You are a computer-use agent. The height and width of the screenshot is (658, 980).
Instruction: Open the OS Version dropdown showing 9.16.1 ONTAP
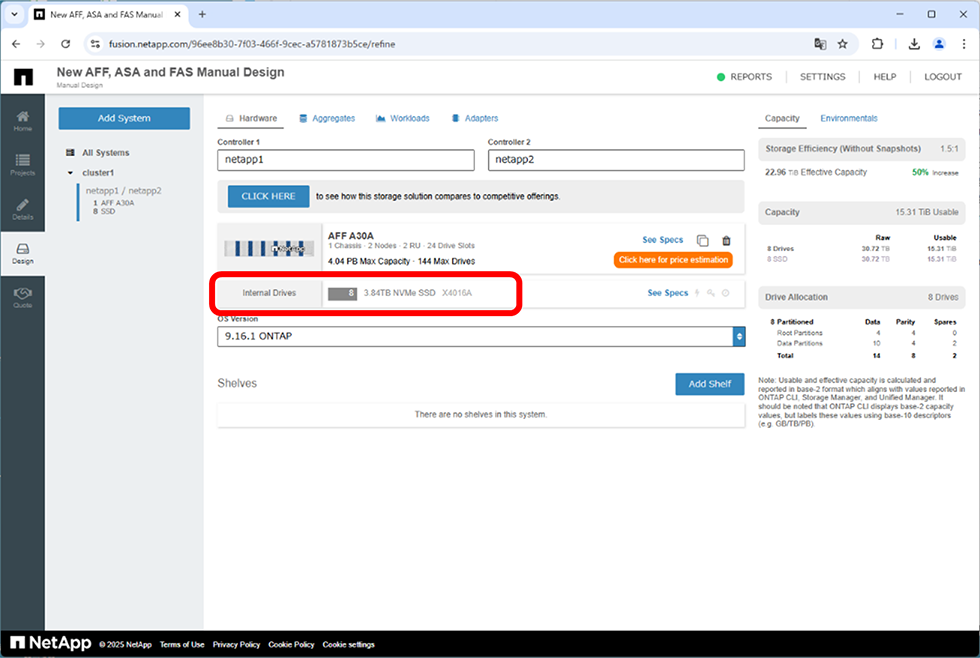[x=481, y=336]
